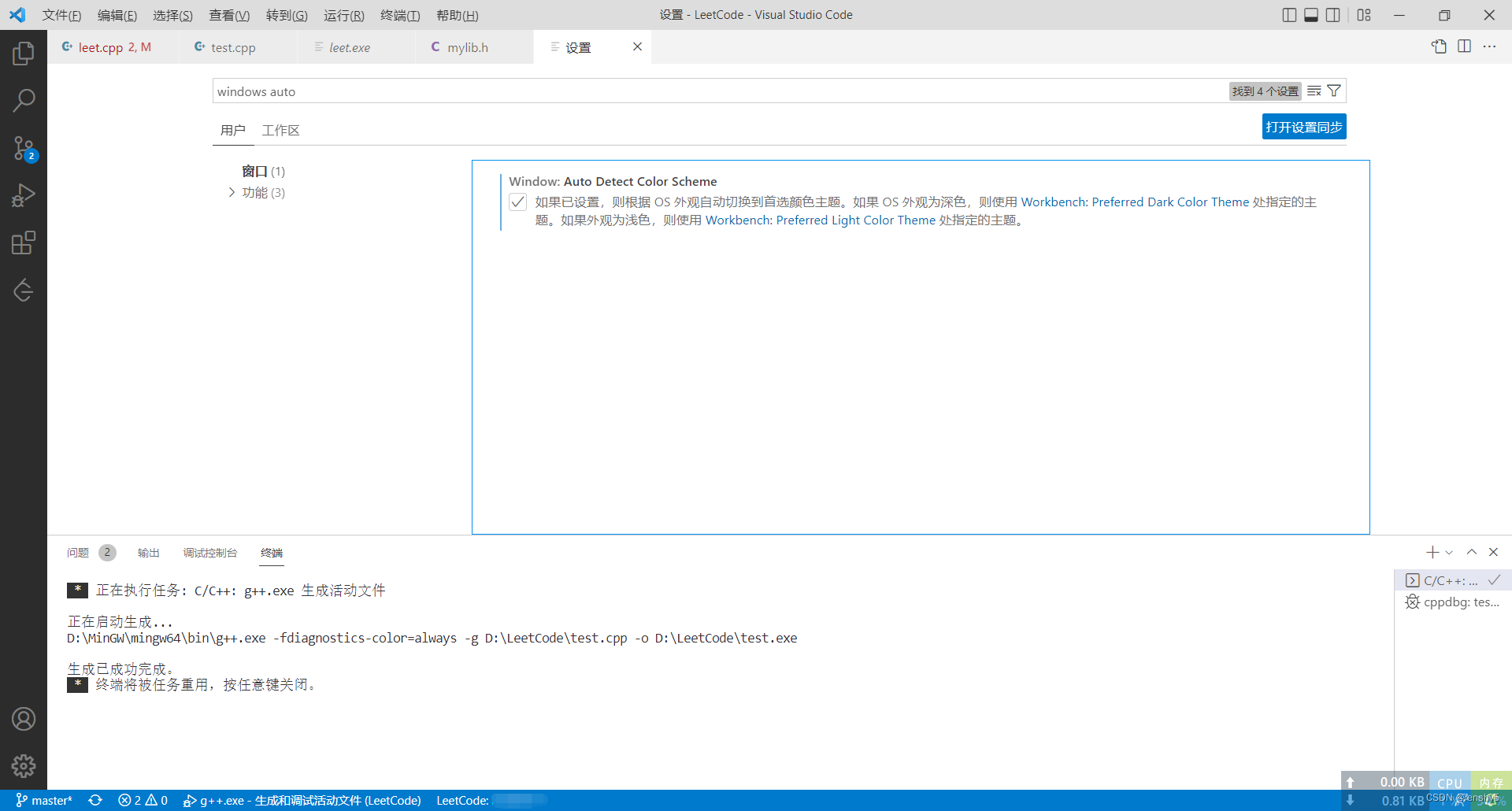
Task: Click the Window: Auto Detect Color Scheme title
Action: click(x=613, y=181)
